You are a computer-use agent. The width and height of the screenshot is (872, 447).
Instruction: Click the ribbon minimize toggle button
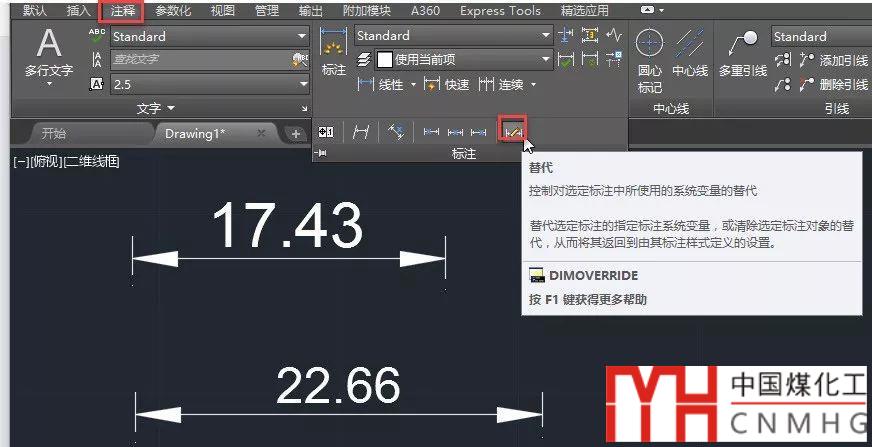[x=647, y=9]
